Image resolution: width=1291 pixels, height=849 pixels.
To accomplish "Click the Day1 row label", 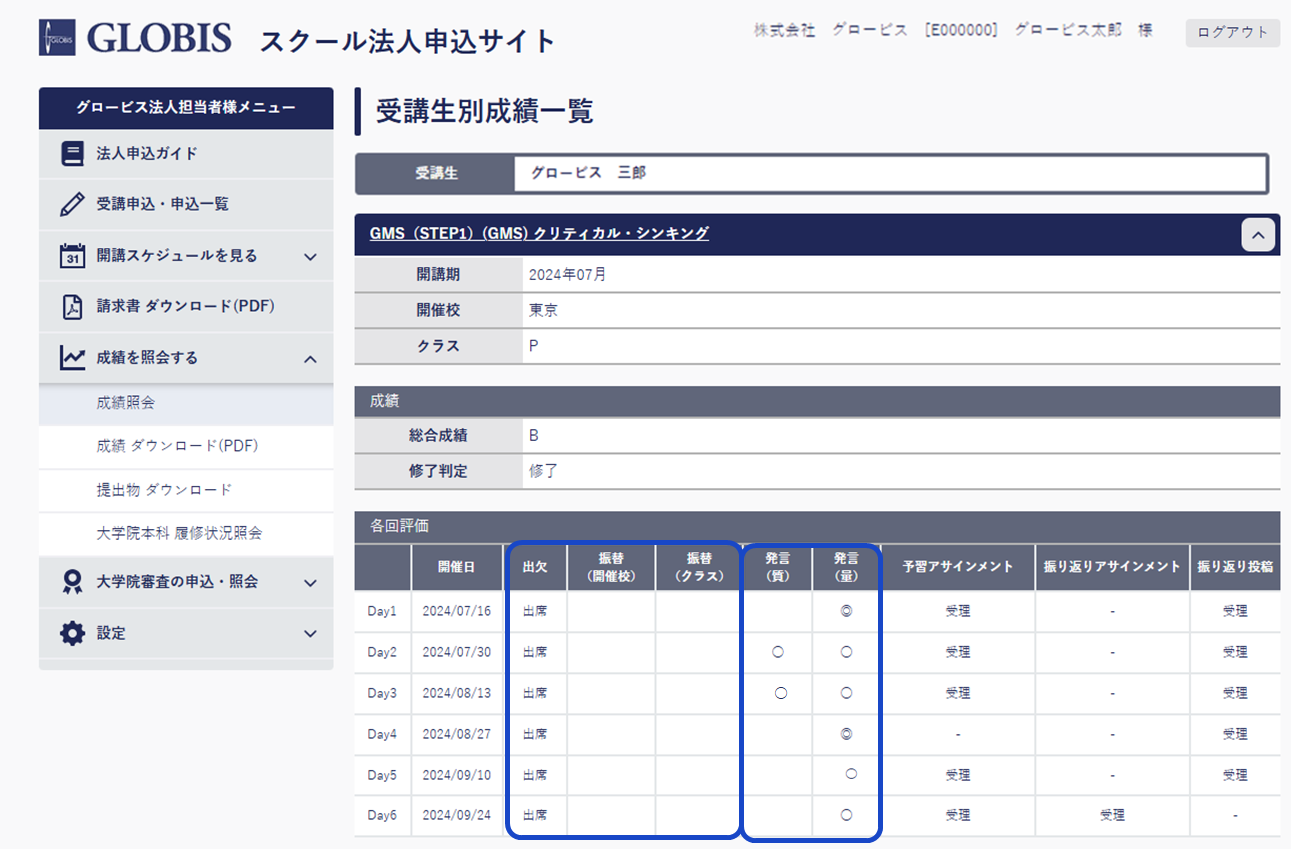I will (382, 611).
